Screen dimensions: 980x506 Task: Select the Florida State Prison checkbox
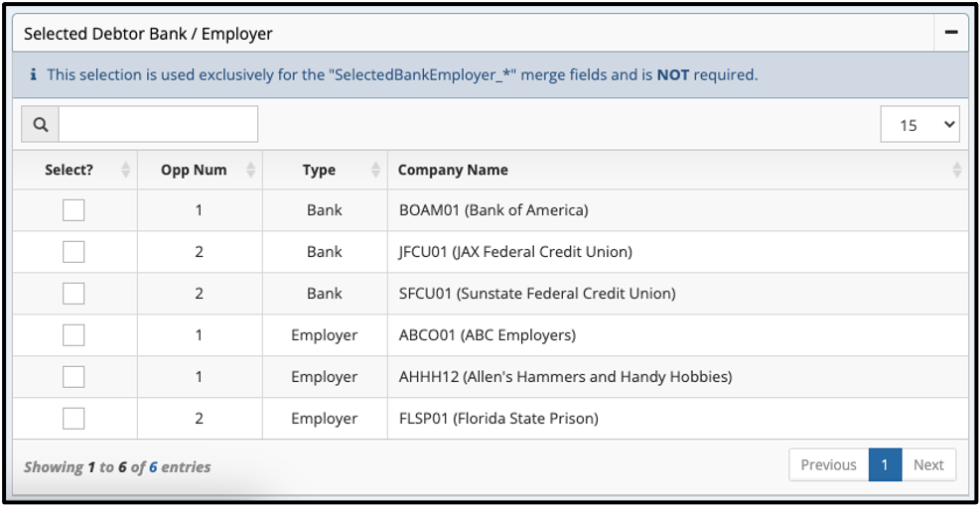click(x=74, y=418)
